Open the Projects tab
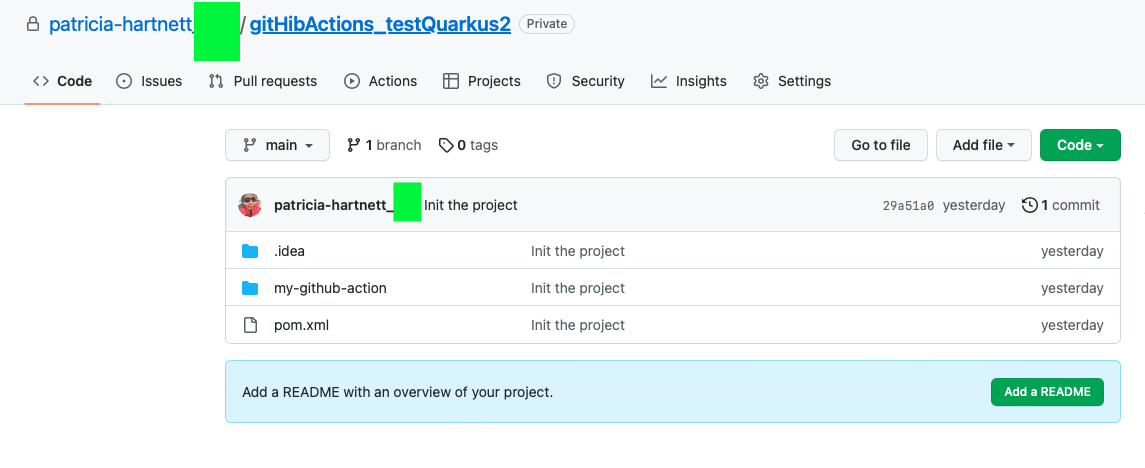Screen dimensions: 1145x468 pyautogui.click(x=481, y=81)
